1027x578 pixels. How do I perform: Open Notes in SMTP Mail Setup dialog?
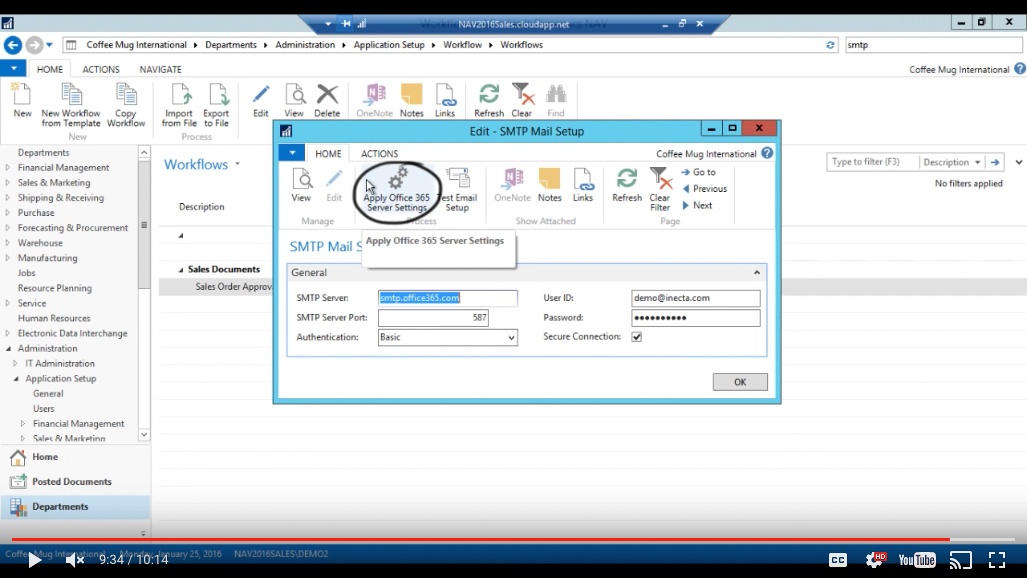tap(550, 185)
